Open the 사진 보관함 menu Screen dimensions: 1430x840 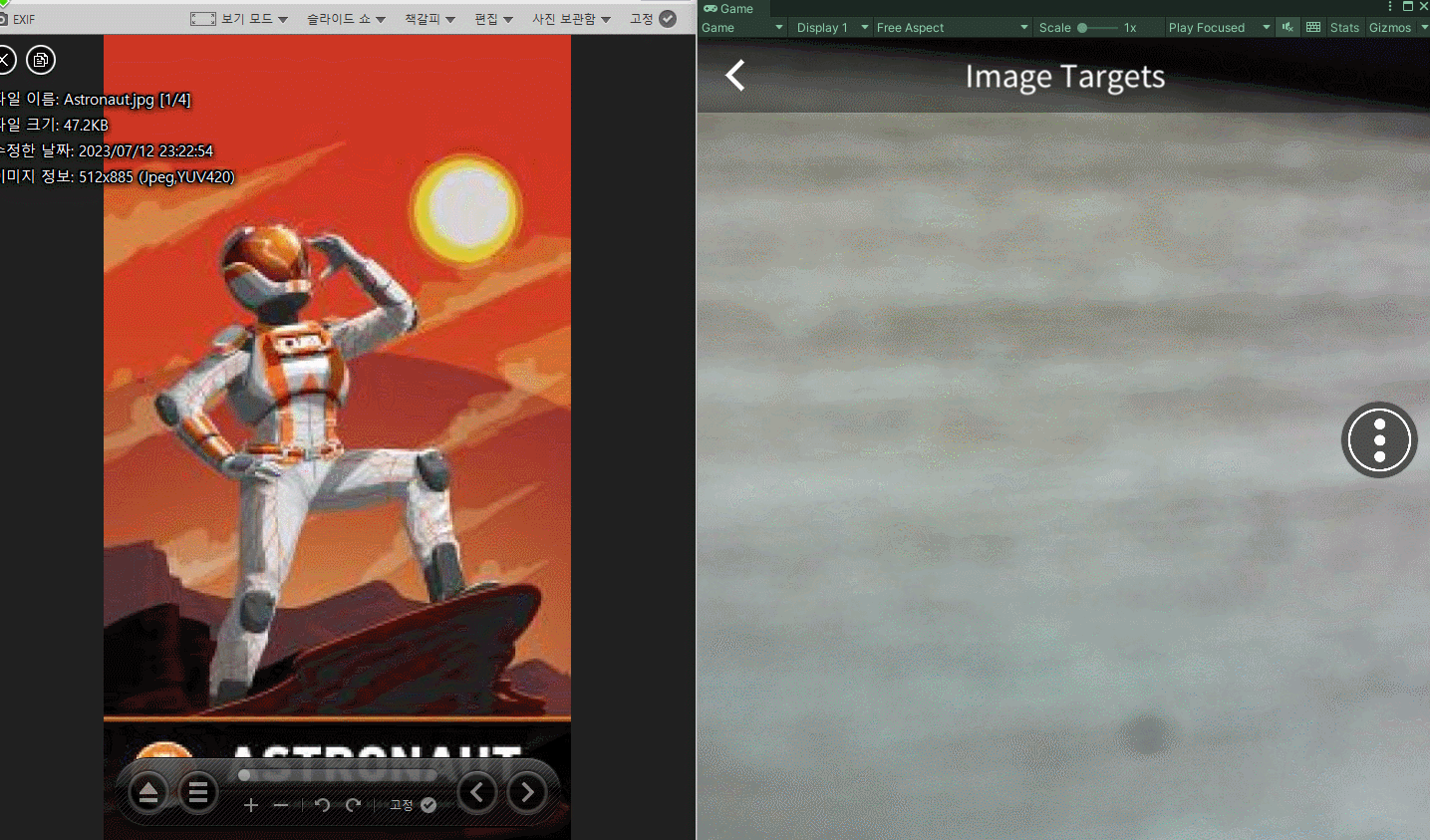pyautogui.click(x=571, y=19)
